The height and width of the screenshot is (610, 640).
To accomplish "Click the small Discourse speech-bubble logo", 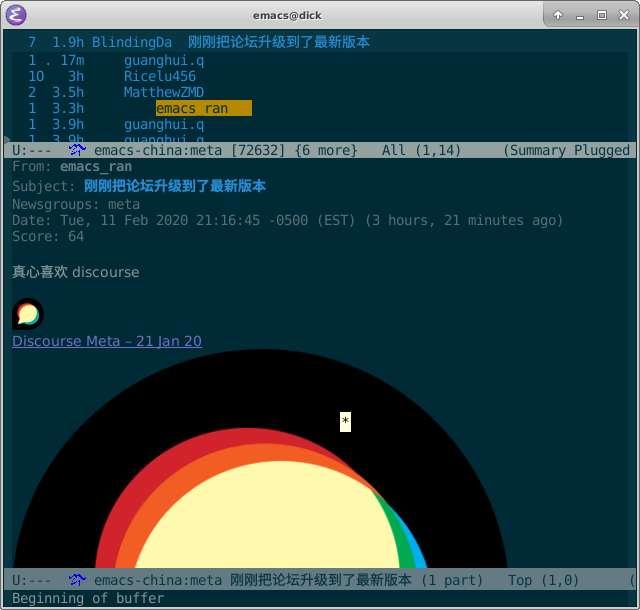I will click(x=28, y=314).
